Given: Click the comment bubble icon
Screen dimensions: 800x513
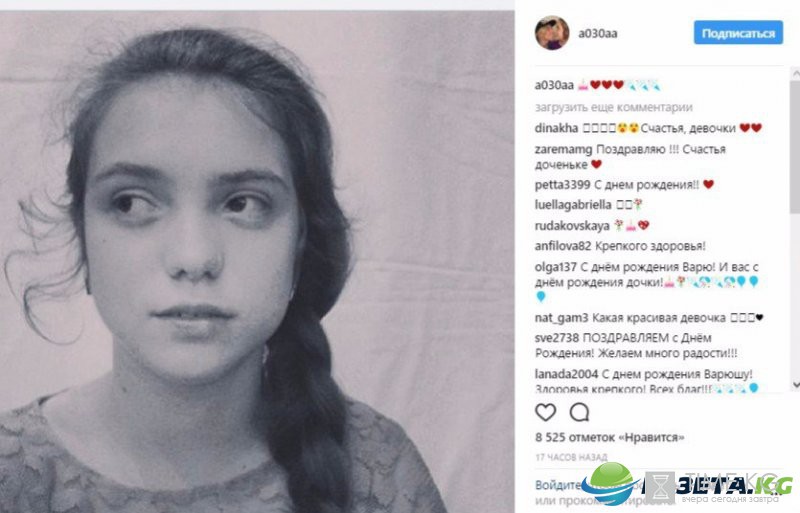Looking at the screenshot, I should point(580,412).
